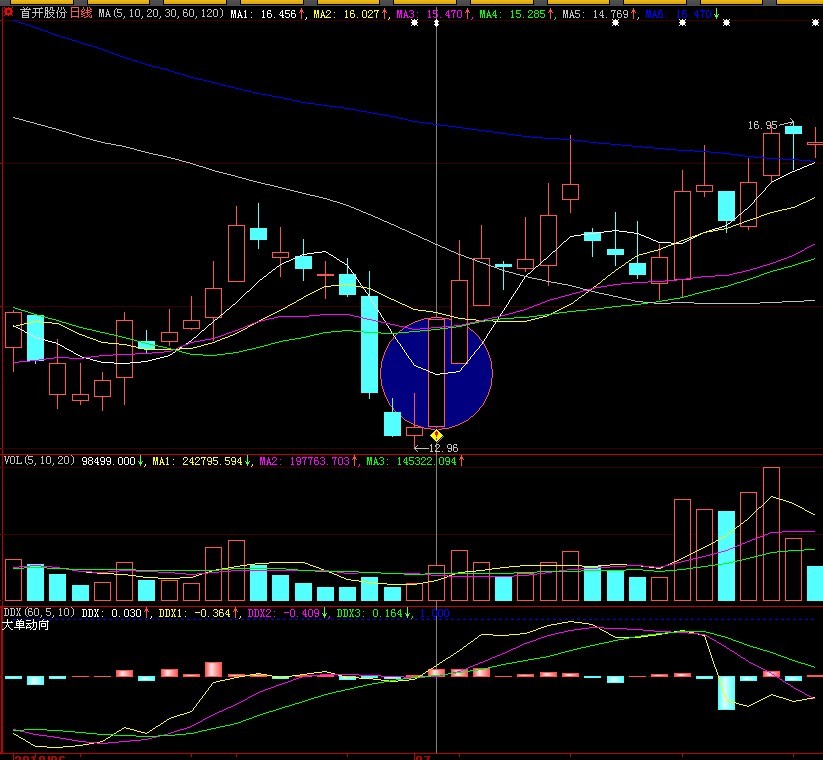Click the volume MA1: 242795.594 value
This screenshot has height=760, width=823.
[x=197, y=461]
